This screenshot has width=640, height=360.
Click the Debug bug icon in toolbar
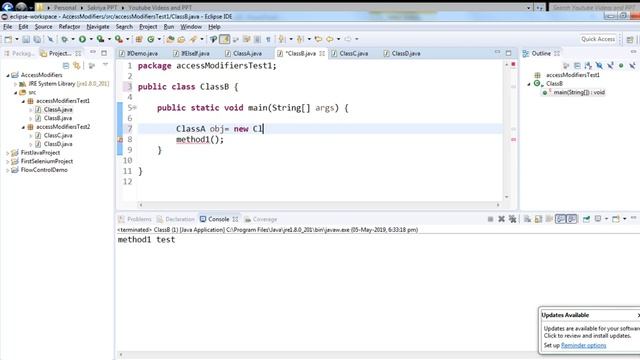tap(64, 39)
